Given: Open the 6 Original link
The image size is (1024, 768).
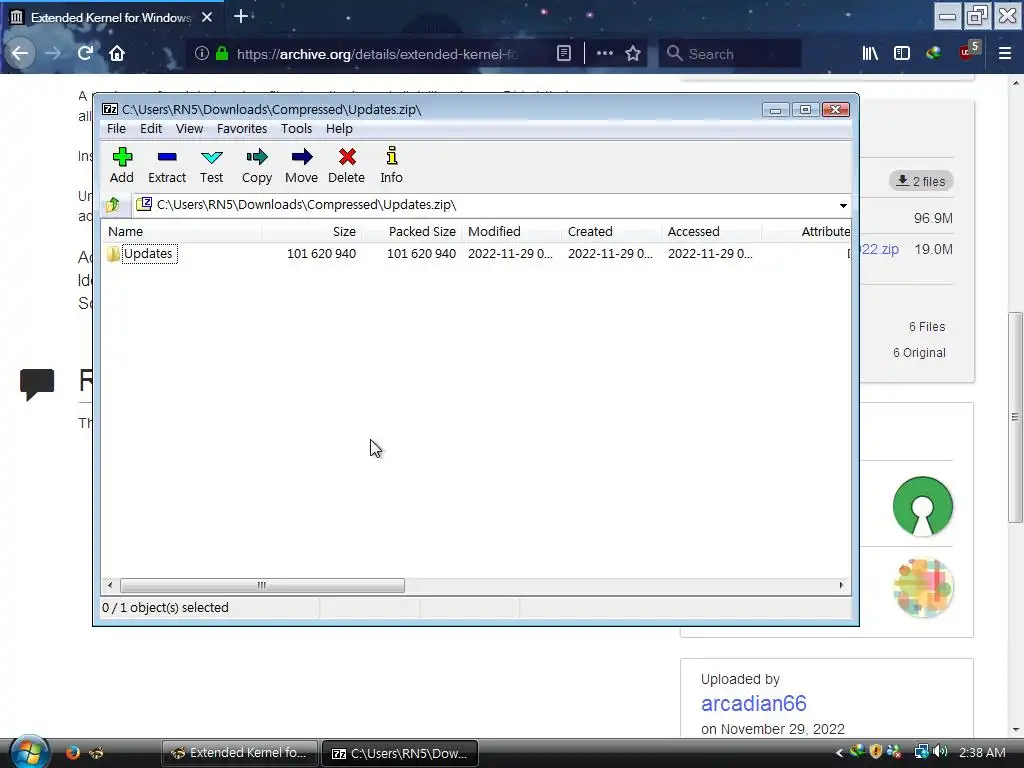Looking at the screenshot, I should click(x=919, y=353).
